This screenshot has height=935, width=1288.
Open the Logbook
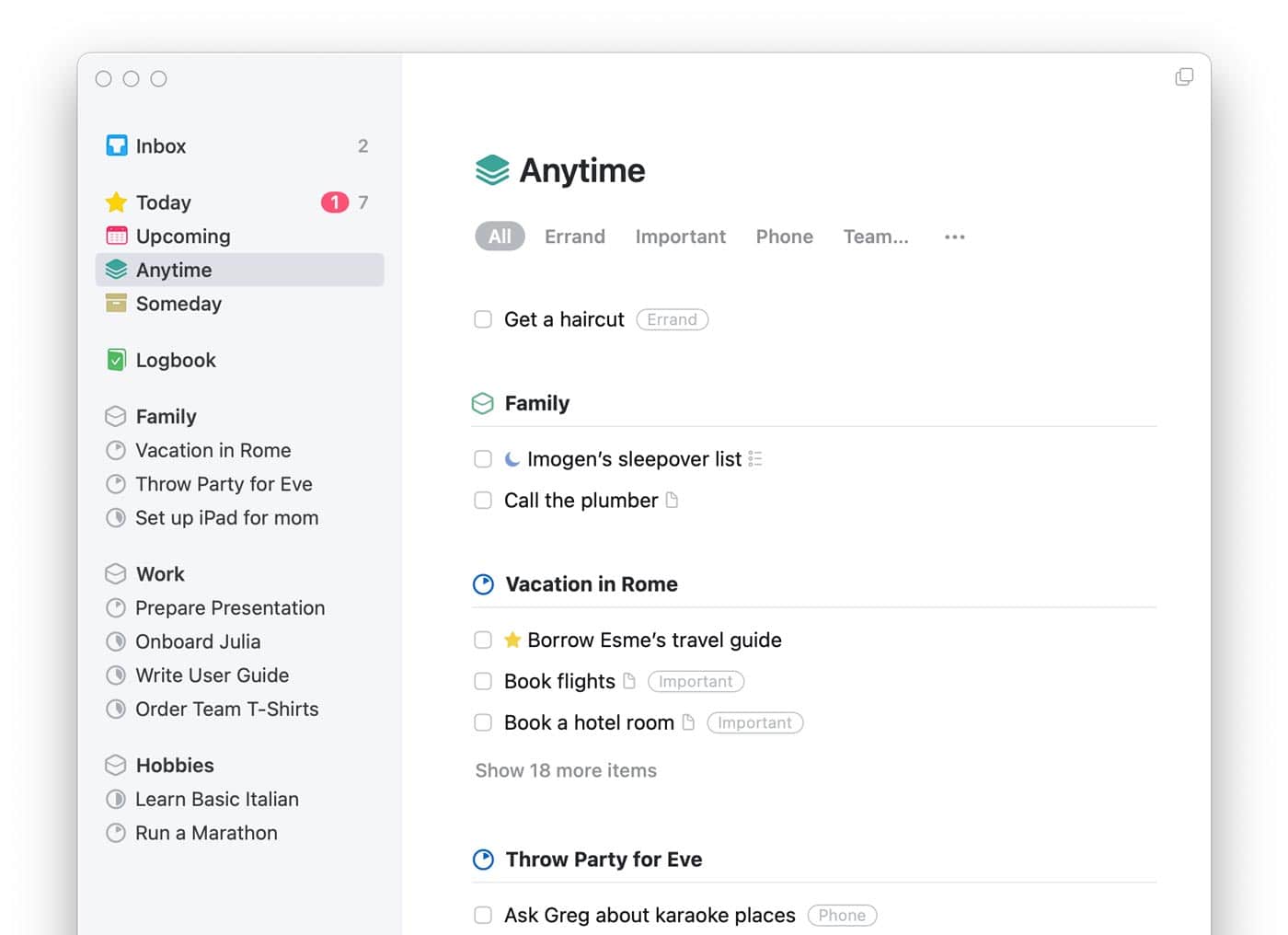click(239, 360)
